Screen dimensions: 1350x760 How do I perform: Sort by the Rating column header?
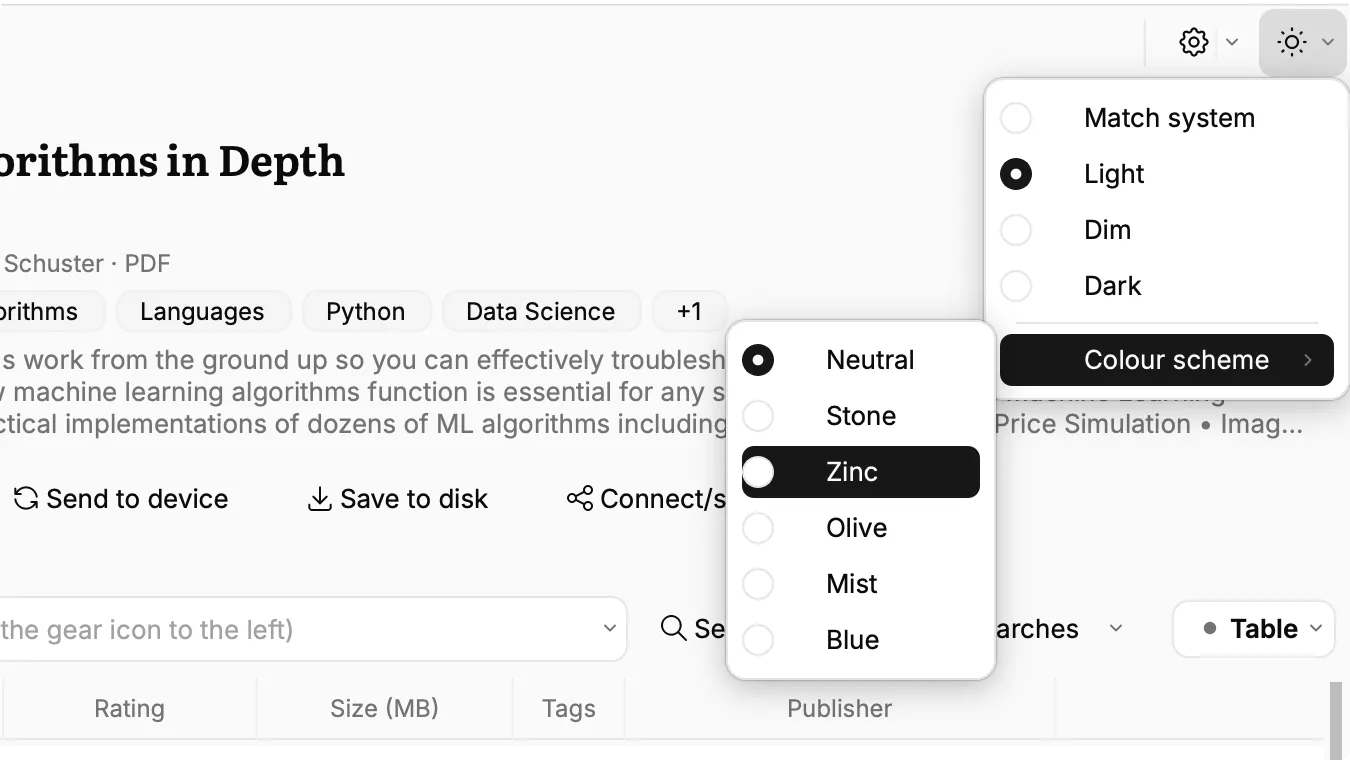pyautogui.click(x=129, y=709)
